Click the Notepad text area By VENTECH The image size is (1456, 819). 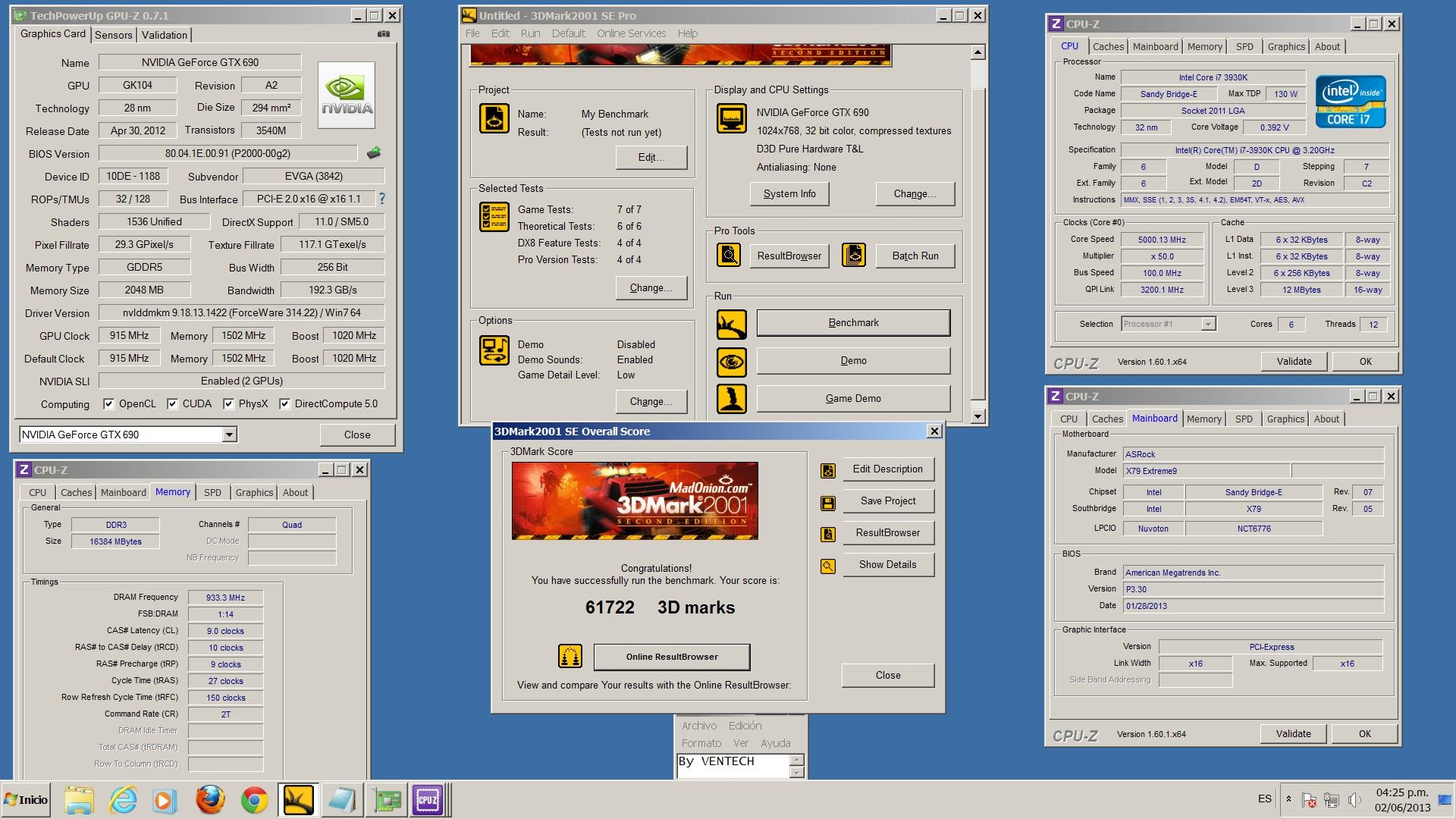point(733,766)
